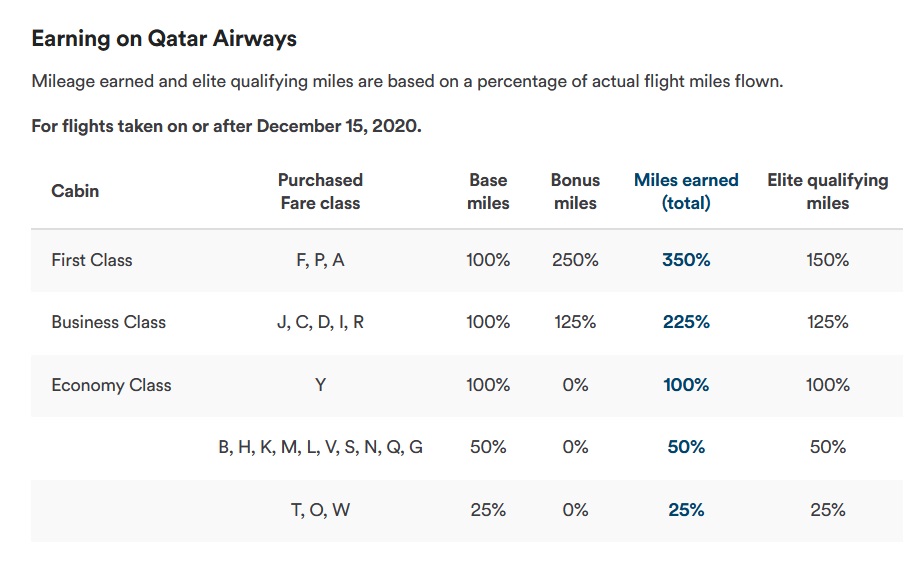922x571 pixels.
Task: Click the 225% total miles earned value
Action: click(686, 322)
